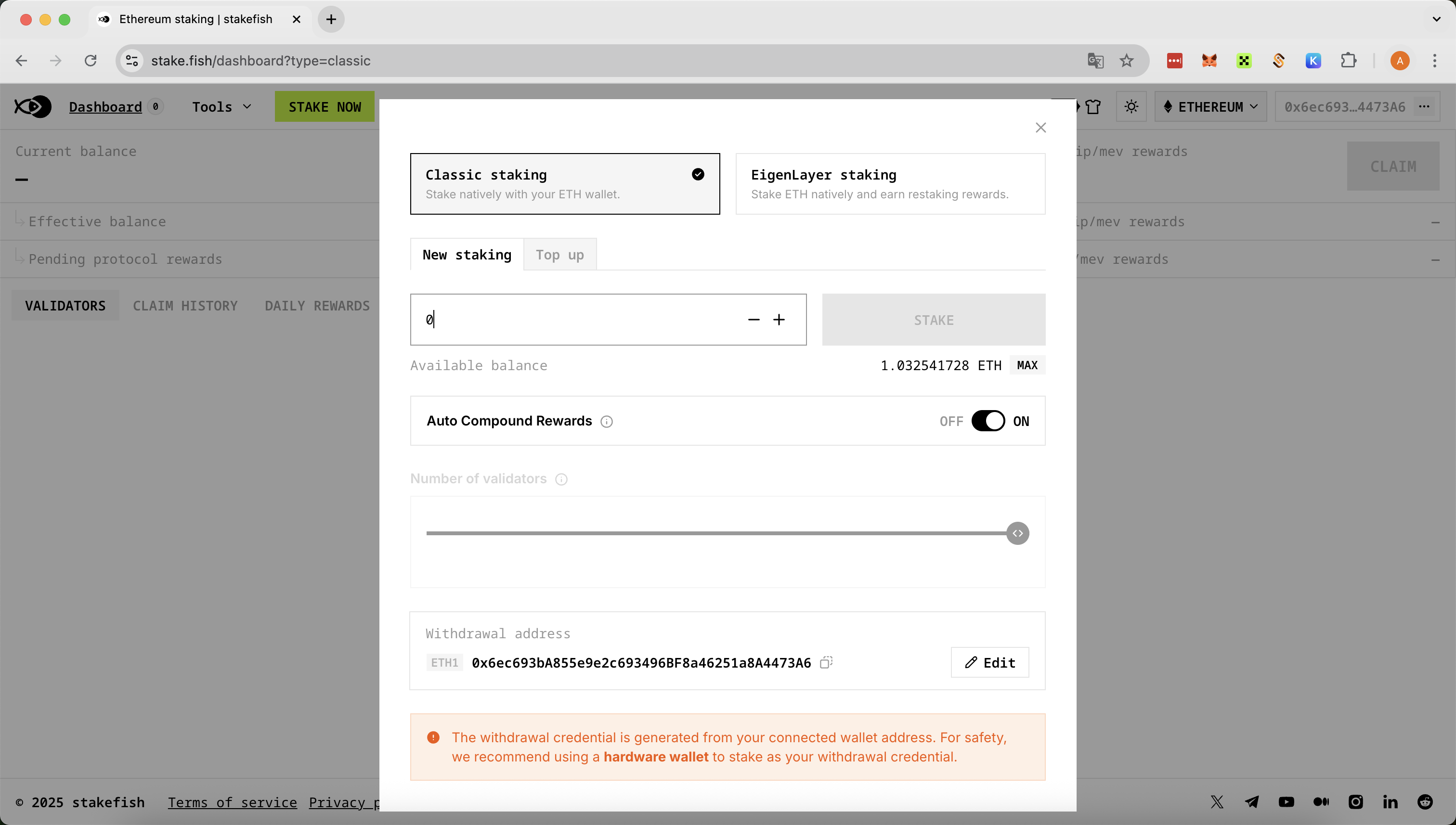Click the MAX balance button

point(1027,365)
